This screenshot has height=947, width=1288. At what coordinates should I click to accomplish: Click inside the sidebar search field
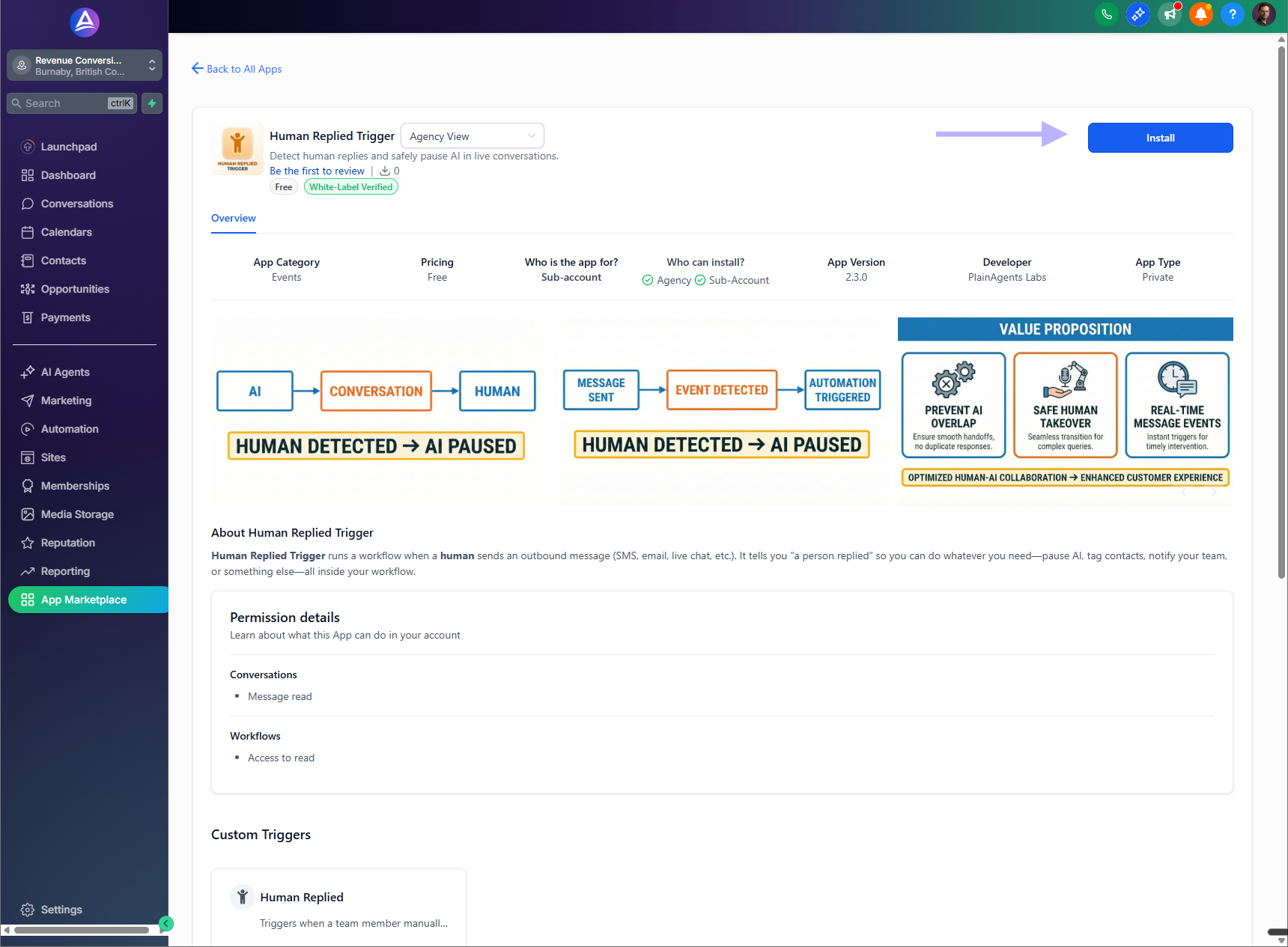click(x=67, y=103)
